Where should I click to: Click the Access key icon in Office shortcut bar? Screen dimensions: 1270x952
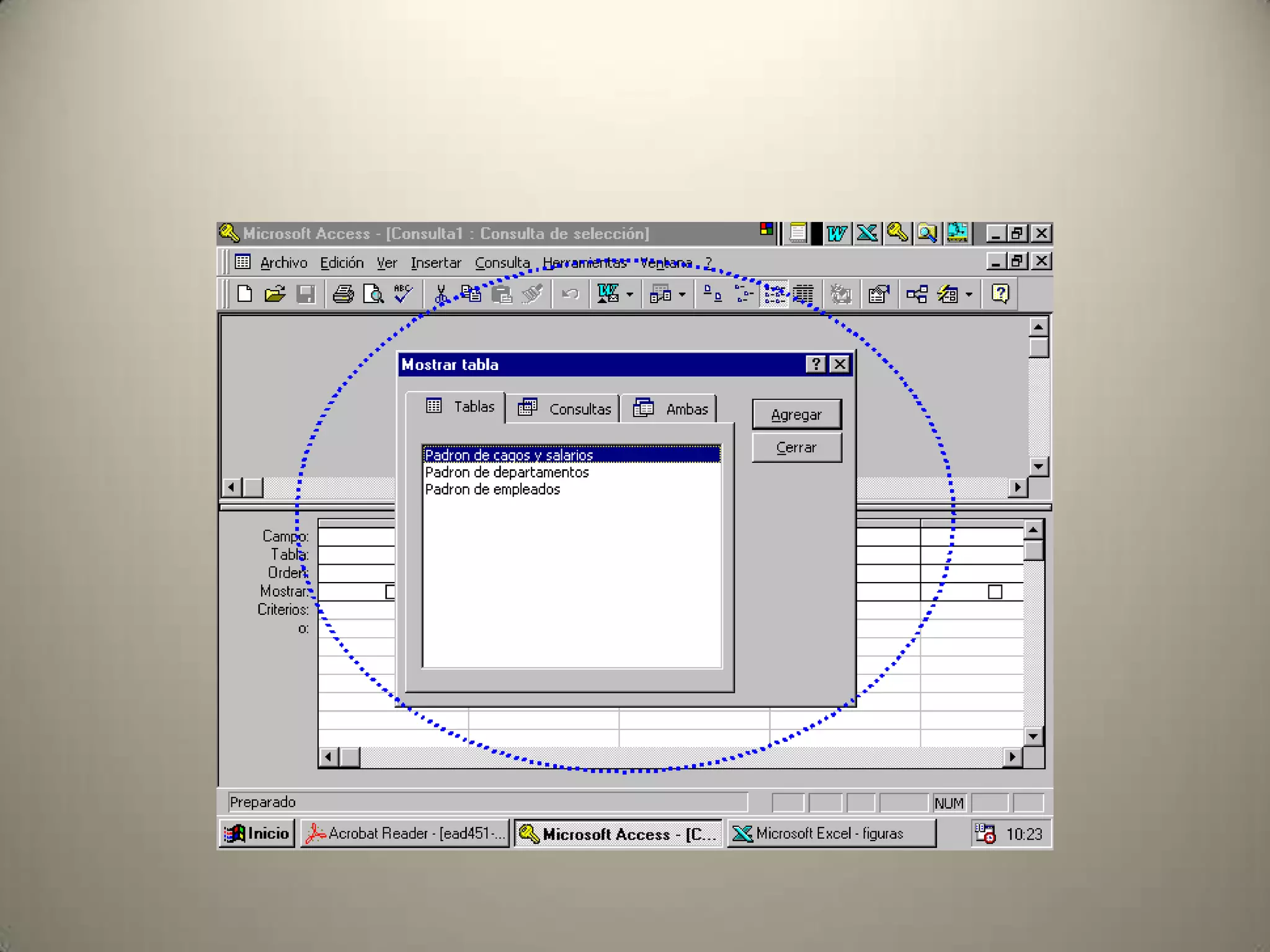pyautogui.click(x=897, y=234)
